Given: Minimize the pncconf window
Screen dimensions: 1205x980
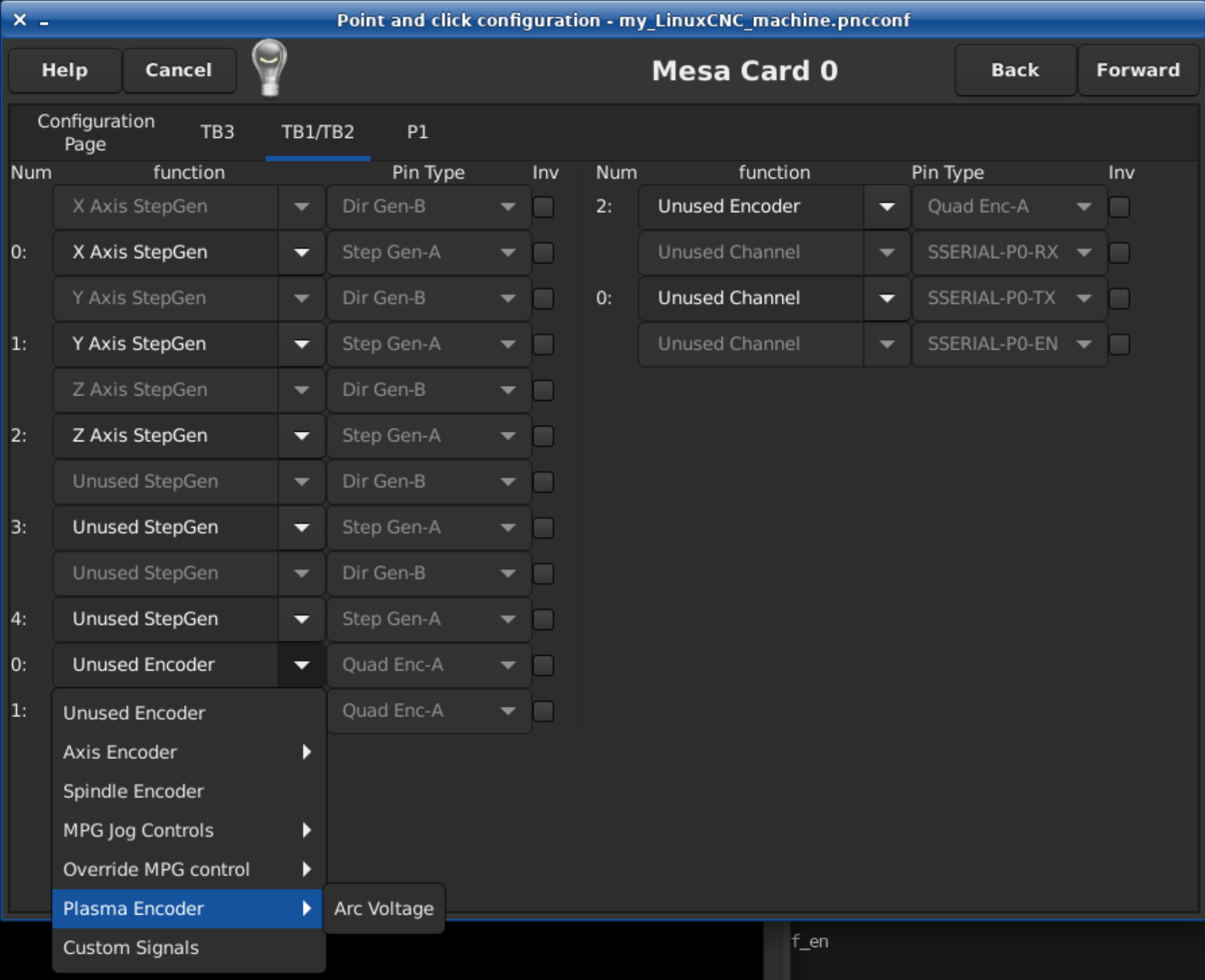Looking at the screenshot, I should (44, 23).
